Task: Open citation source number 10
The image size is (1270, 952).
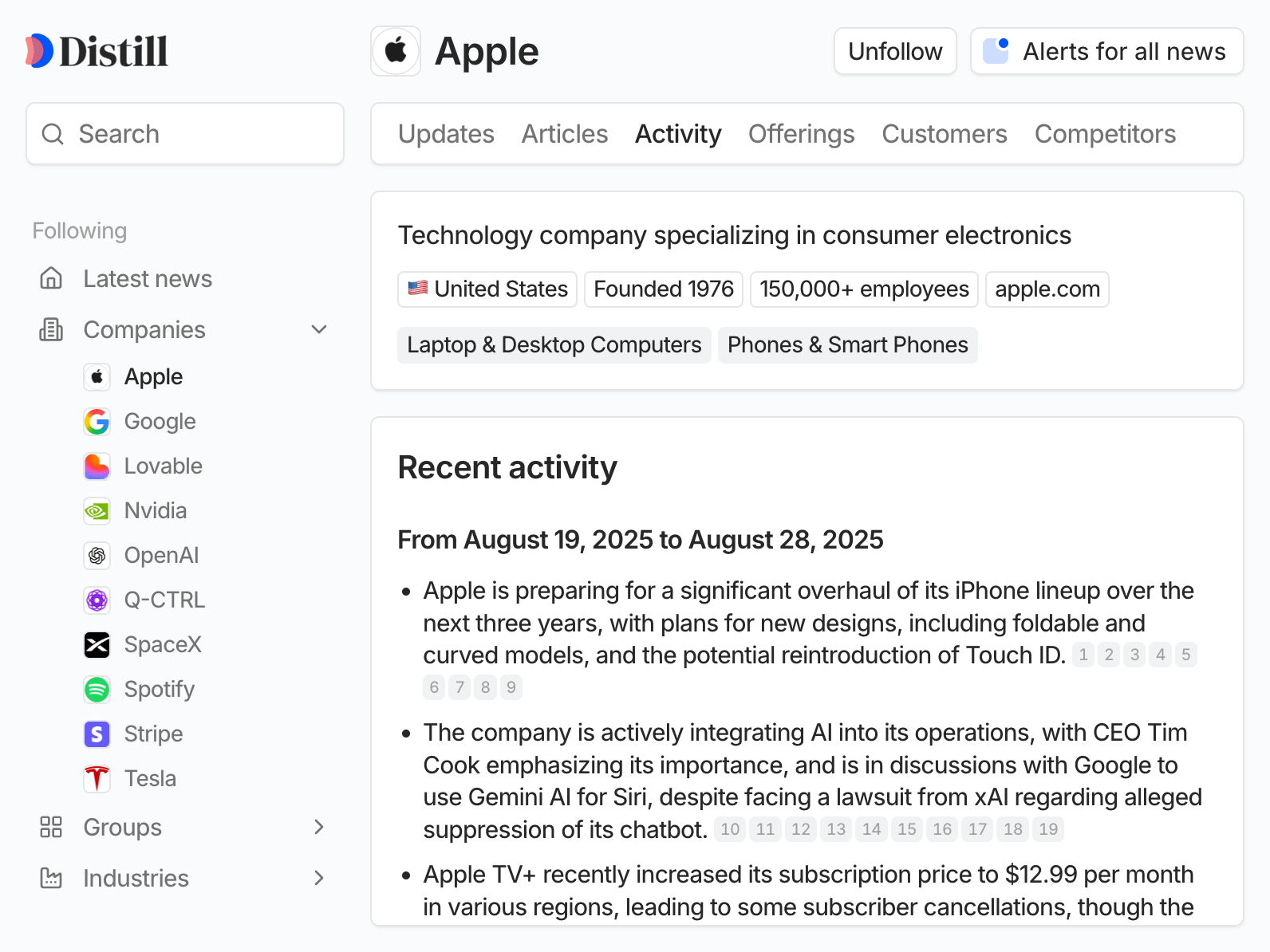Action: (x=730, y=829)
